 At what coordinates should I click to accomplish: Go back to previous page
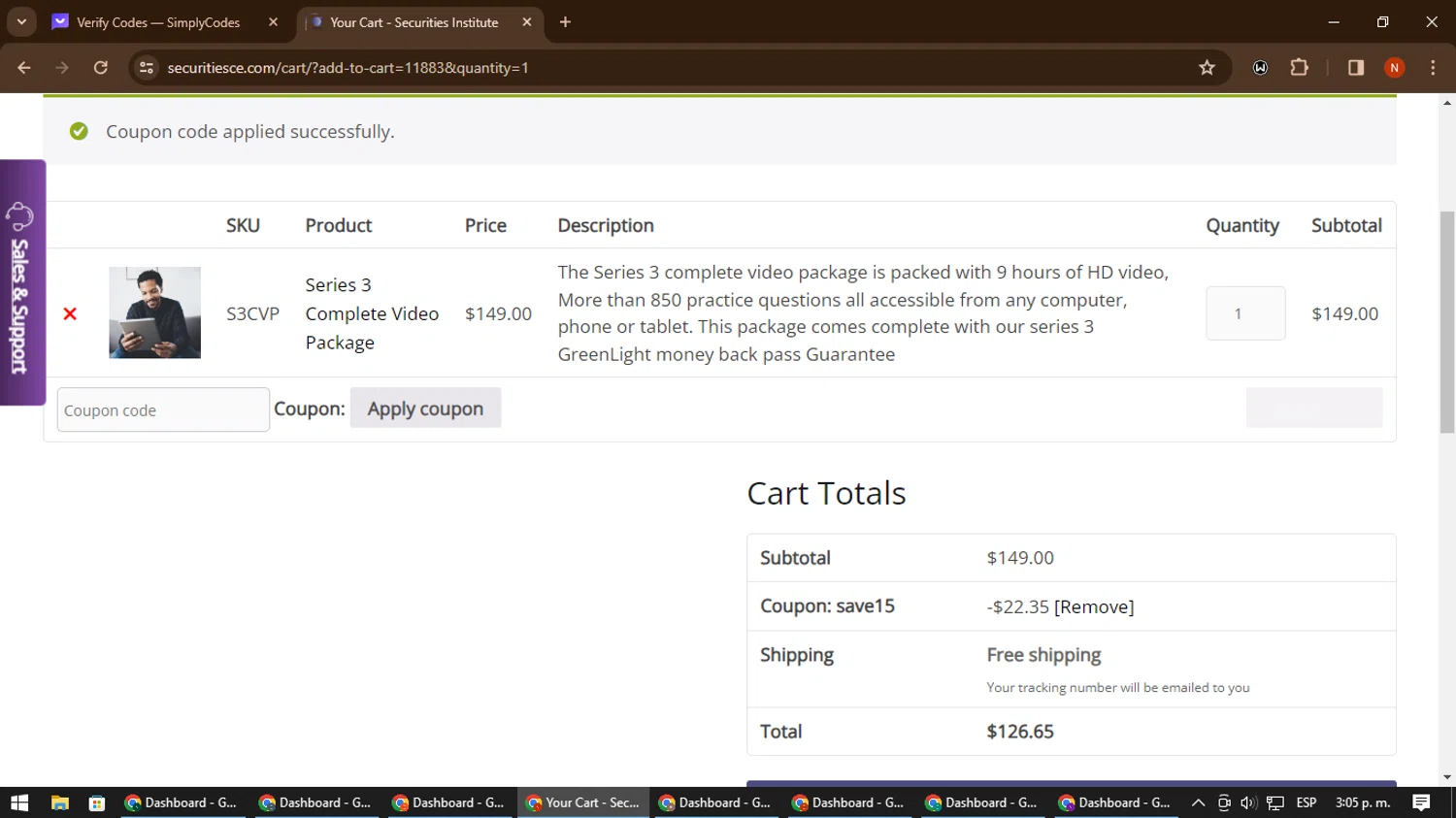[24, 68]
